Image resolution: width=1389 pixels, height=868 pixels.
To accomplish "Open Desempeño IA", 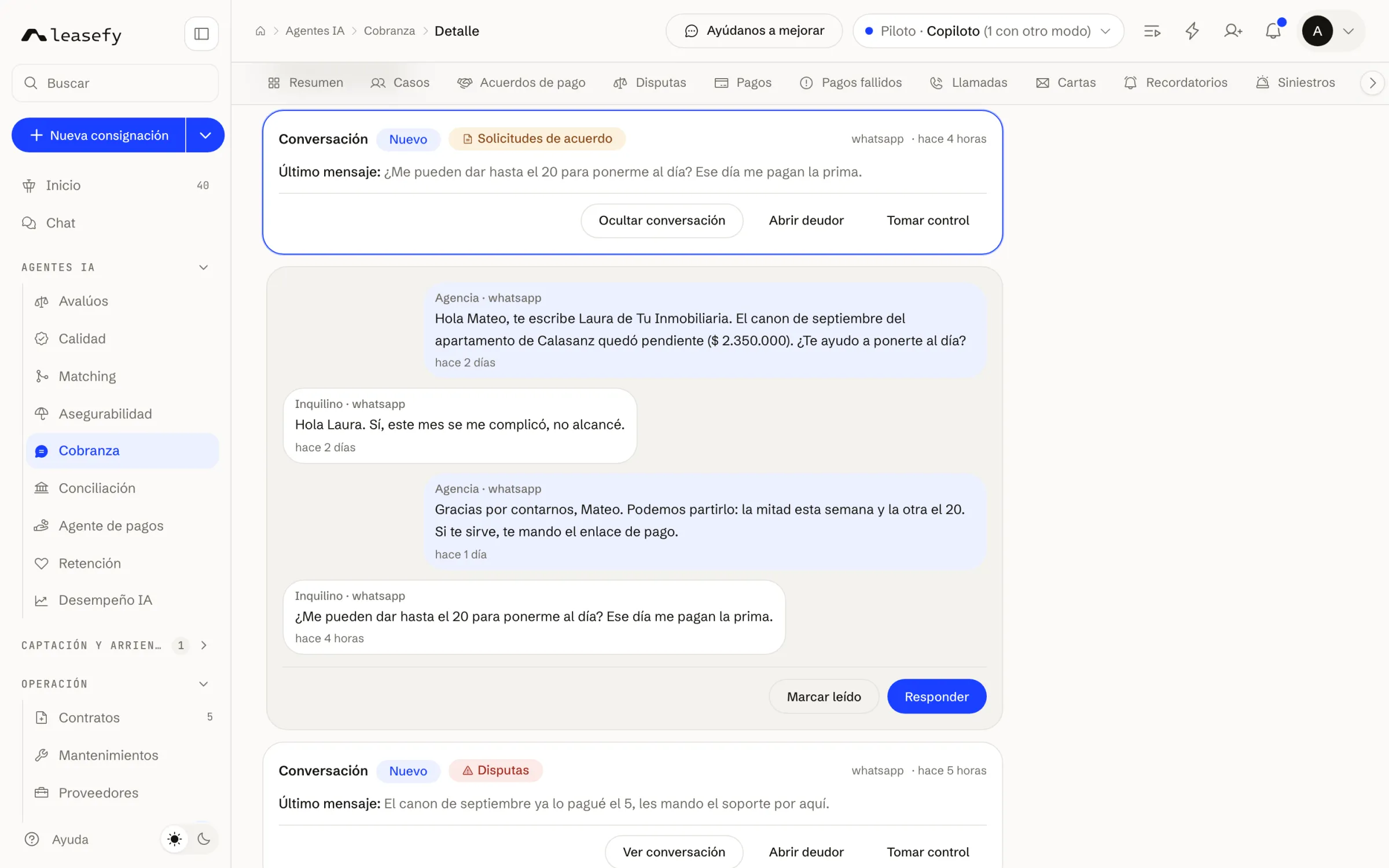I will pos(122,601).
